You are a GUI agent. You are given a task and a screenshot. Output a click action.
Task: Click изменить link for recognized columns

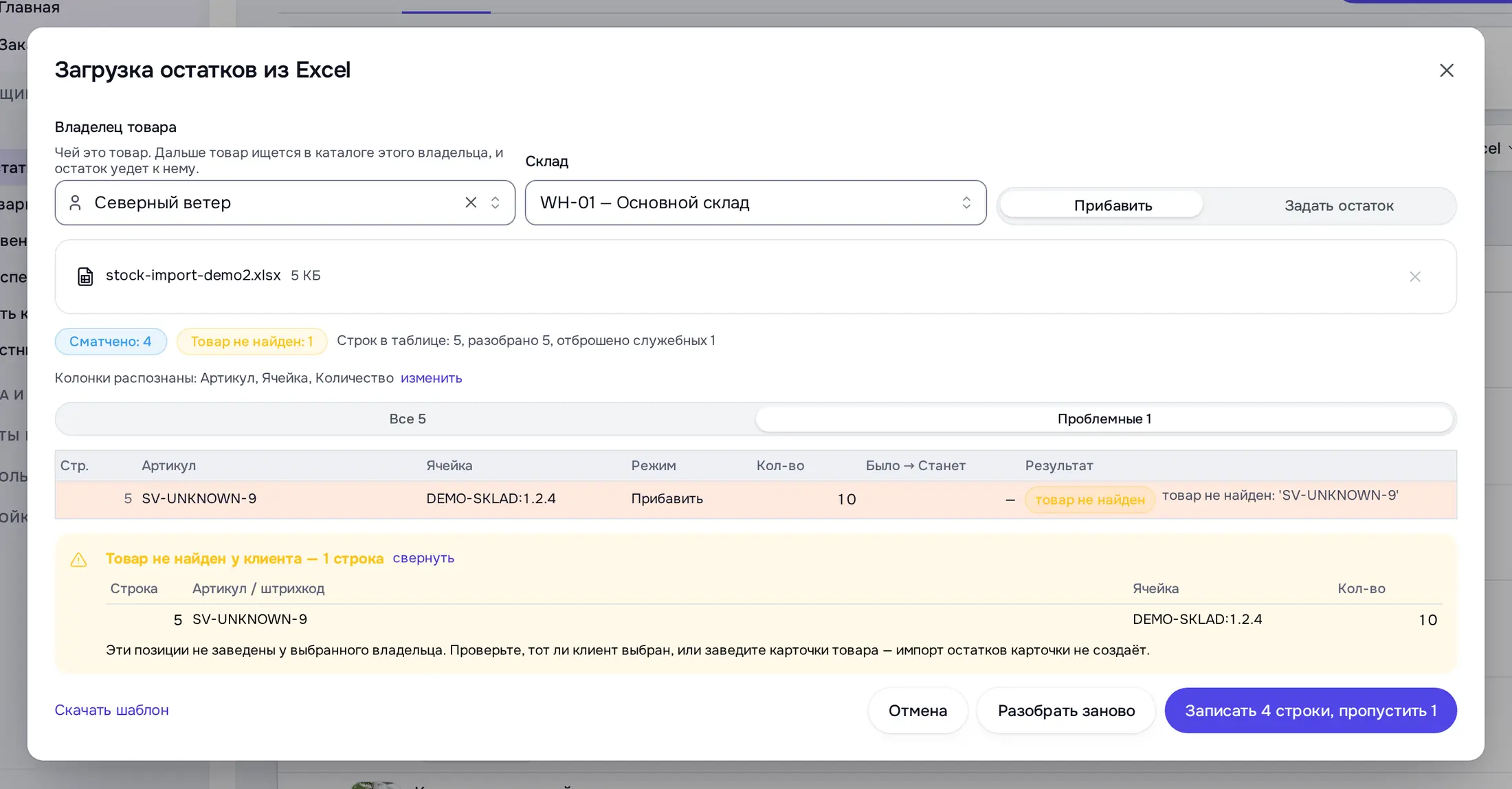431,378
